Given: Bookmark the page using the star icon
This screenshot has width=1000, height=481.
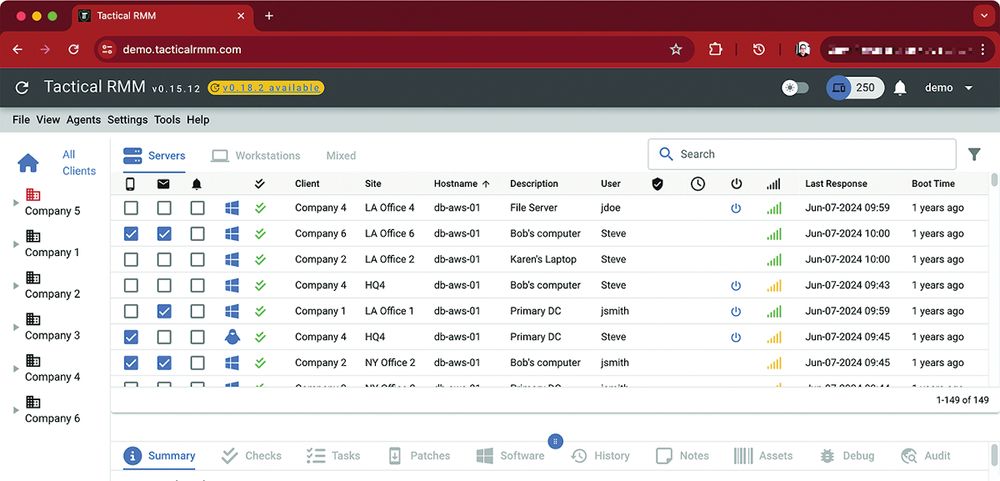Looking at the screenshot, I should [676, 49].
